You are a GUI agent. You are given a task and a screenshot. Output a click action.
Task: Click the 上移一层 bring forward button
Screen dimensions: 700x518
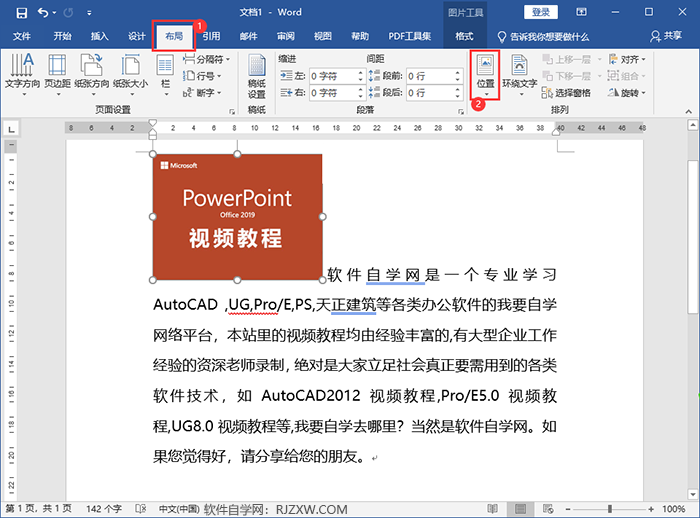(567, 59)
